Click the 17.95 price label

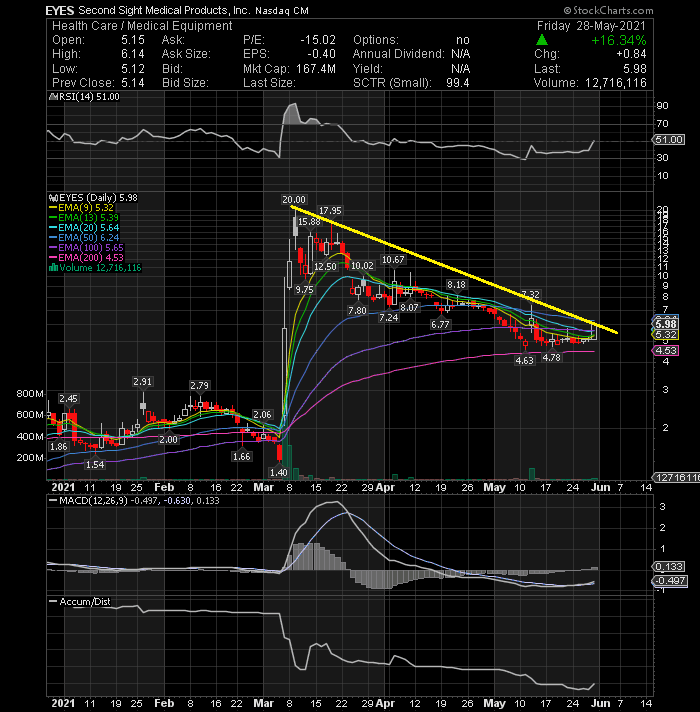click(330, 211)
